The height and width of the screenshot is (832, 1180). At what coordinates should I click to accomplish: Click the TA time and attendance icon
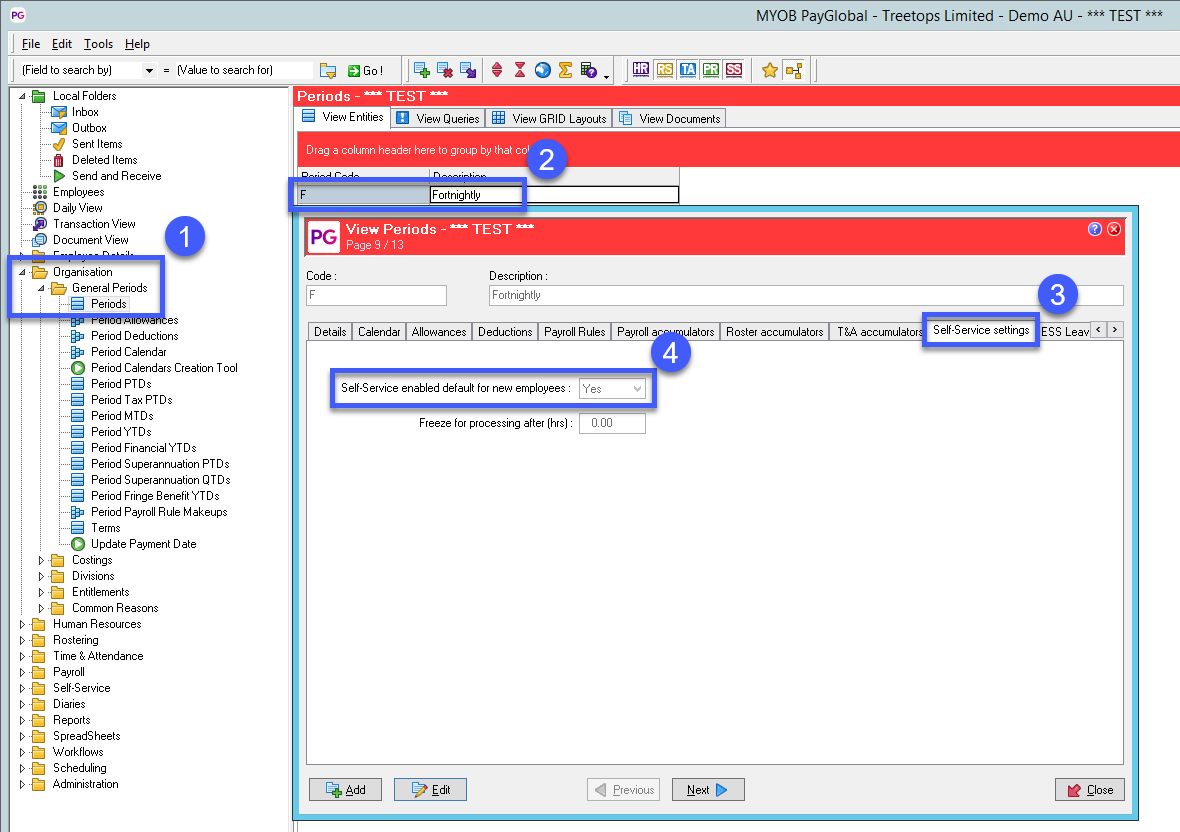[x=688, y=70]
